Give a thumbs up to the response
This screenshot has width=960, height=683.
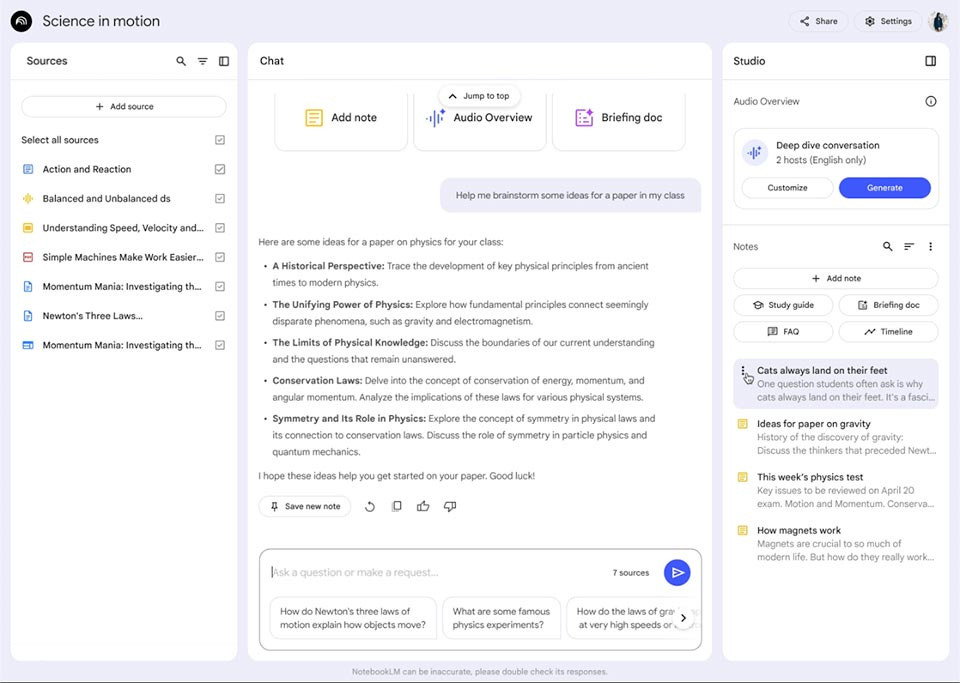coord(423,506)
